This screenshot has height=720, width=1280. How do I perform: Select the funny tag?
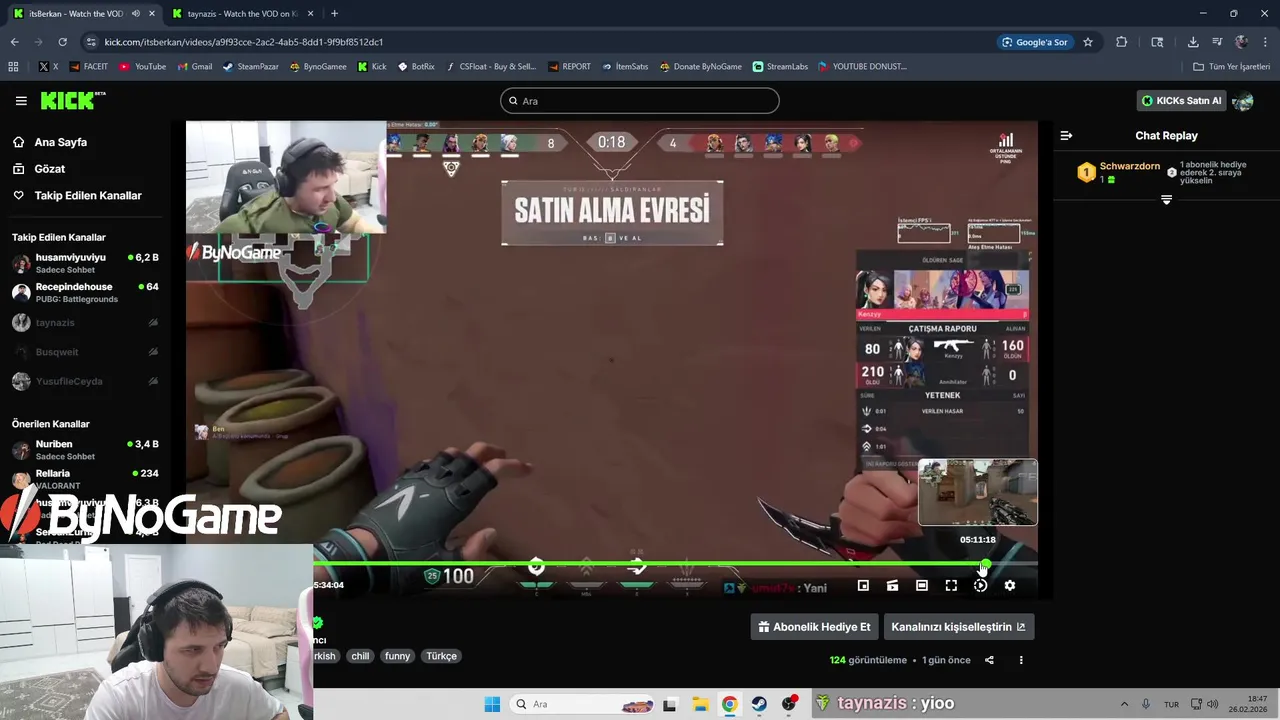(398, 656)
